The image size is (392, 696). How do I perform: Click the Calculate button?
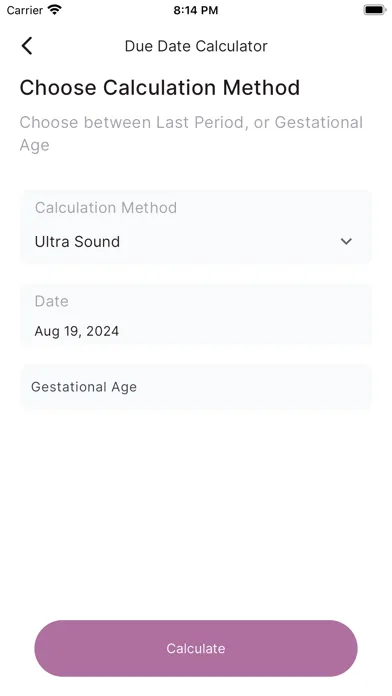click(196, 648)
